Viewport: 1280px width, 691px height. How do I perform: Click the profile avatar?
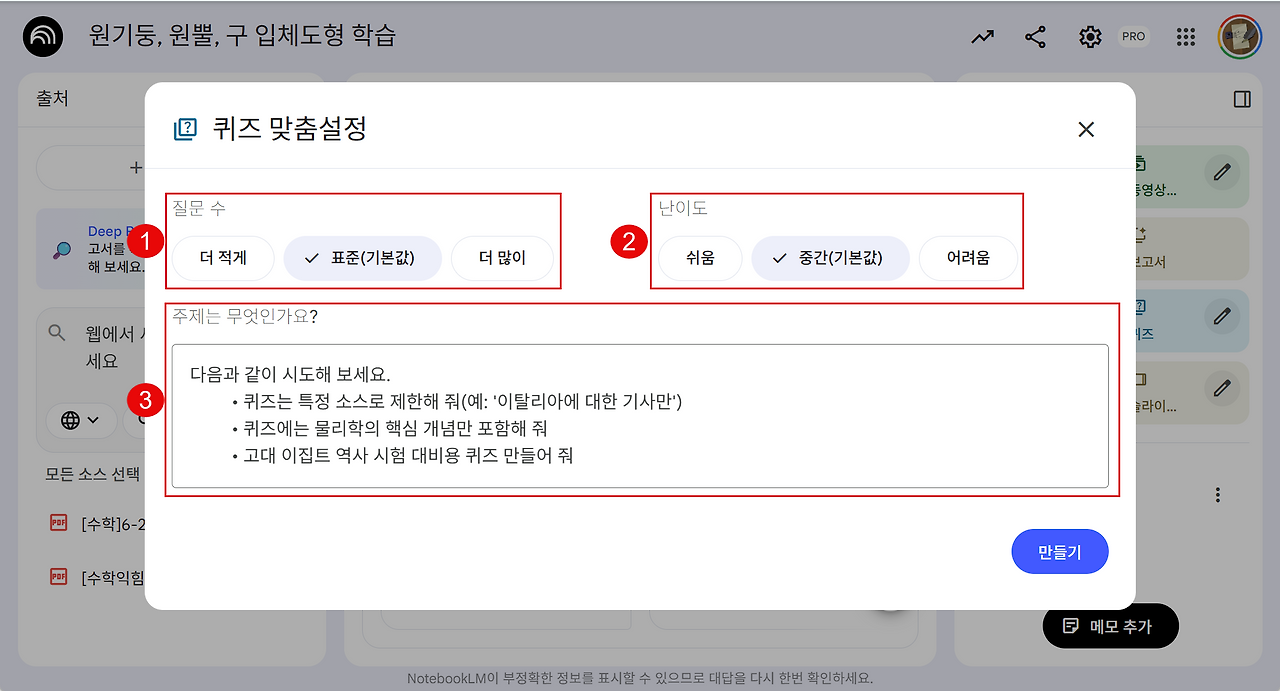pos(1240,37)
